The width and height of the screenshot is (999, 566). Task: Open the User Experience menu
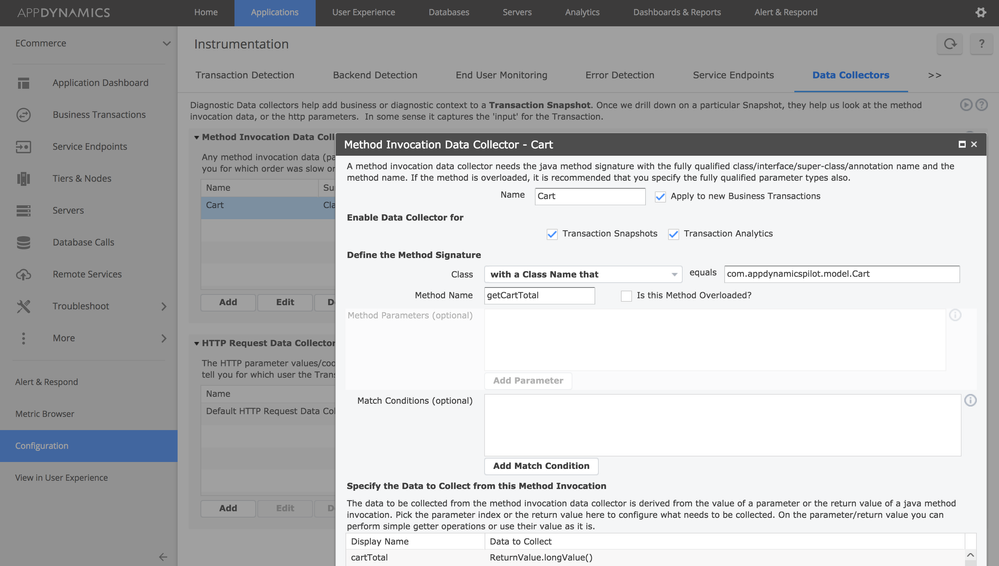click(x=363, y=12)
